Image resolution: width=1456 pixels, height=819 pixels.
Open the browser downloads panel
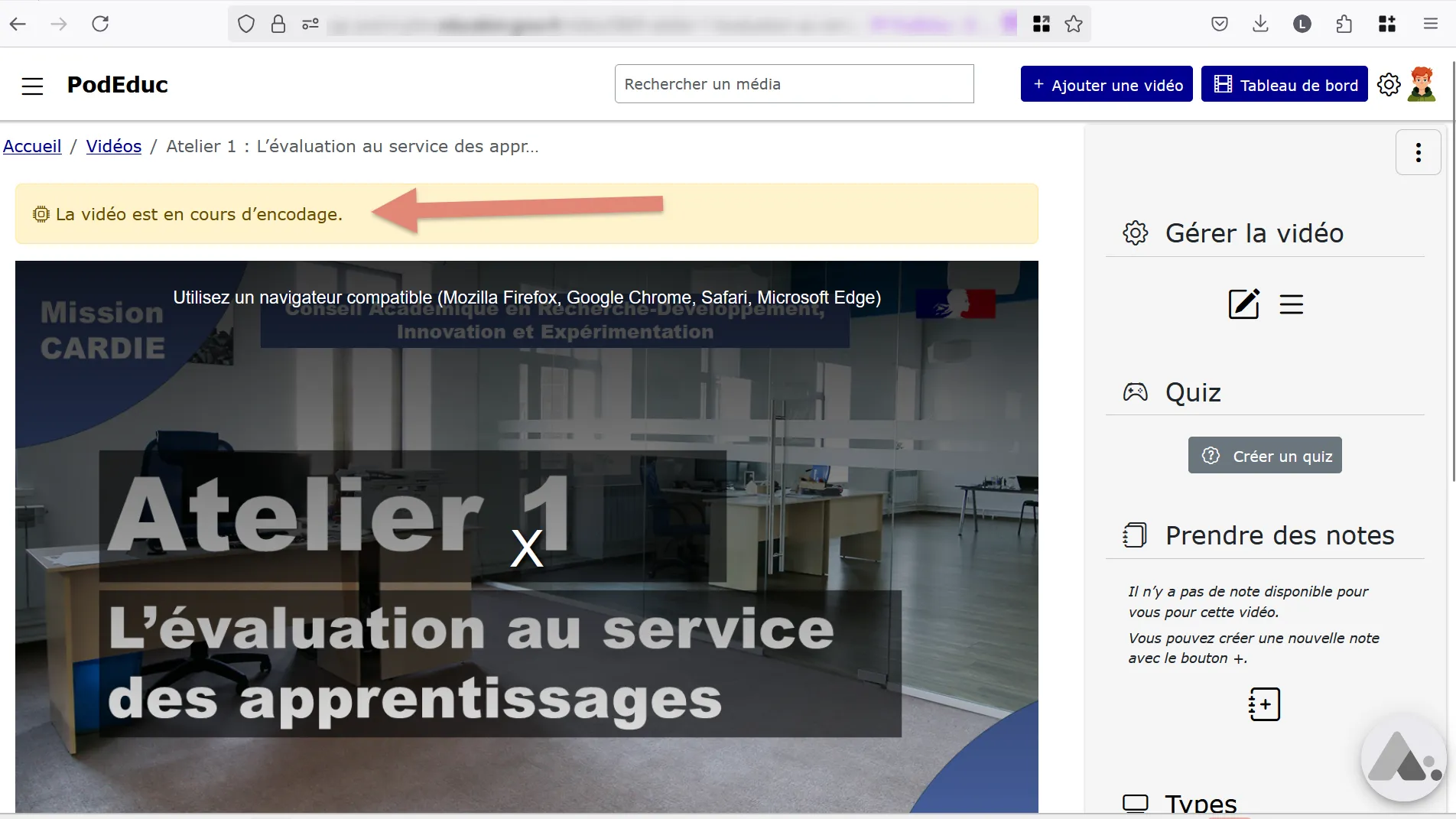pyautogui.click(x=1261, y=24)
